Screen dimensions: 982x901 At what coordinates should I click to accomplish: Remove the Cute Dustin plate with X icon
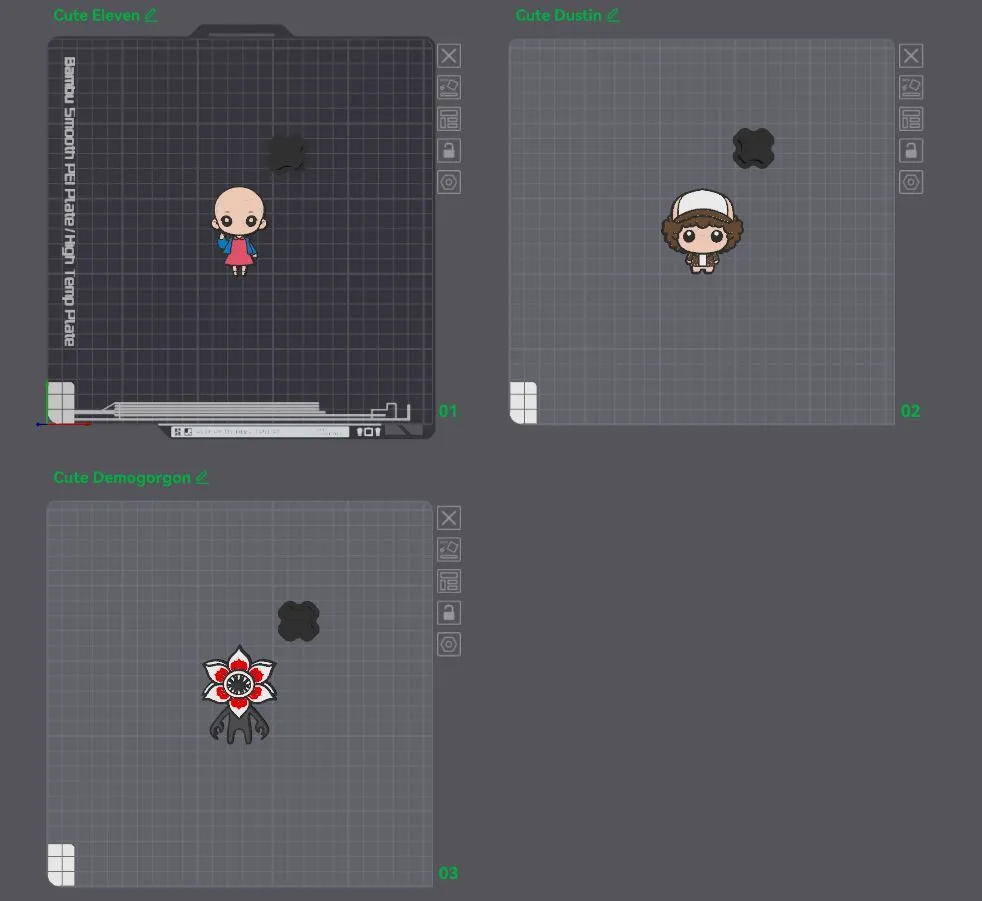911,56
